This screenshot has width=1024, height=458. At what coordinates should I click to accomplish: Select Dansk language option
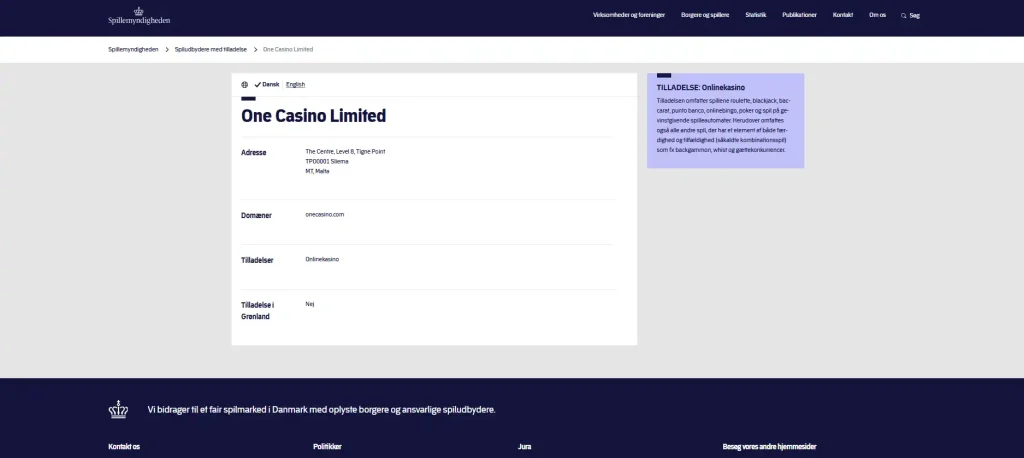(x=266, y=84)
